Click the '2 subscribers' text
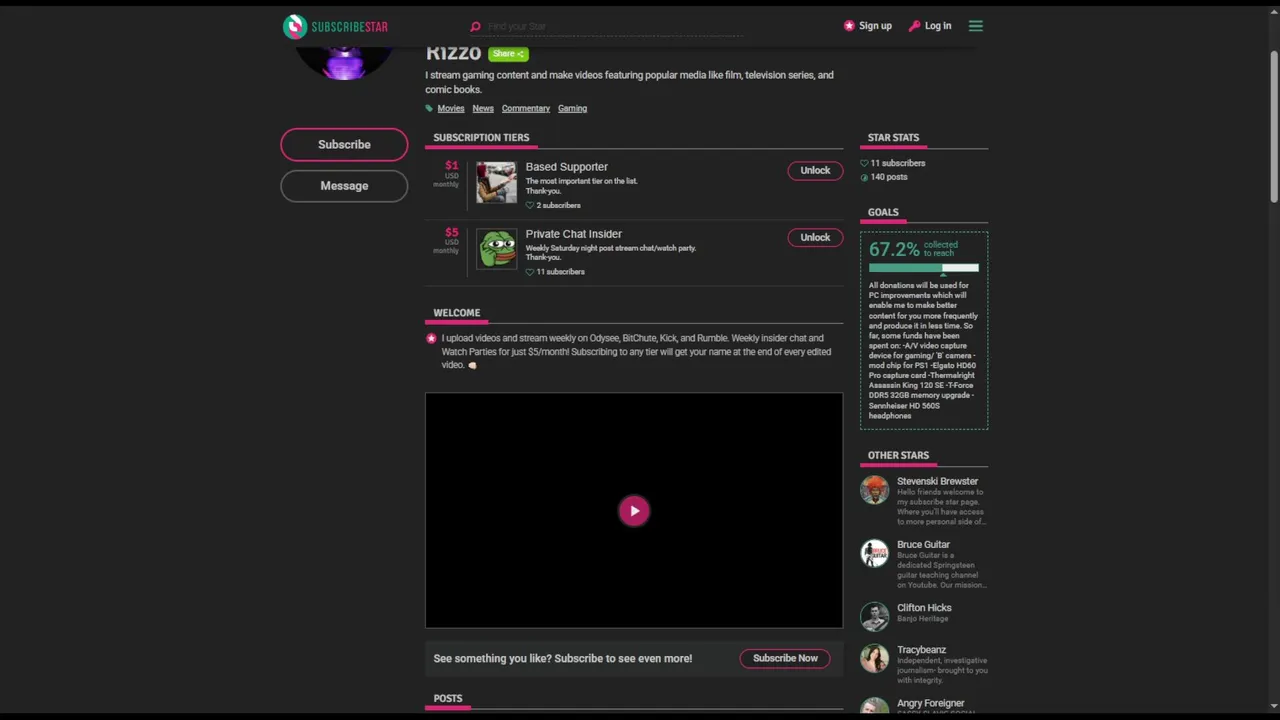This screenshot has width=1280, height=720. (558, 205)
